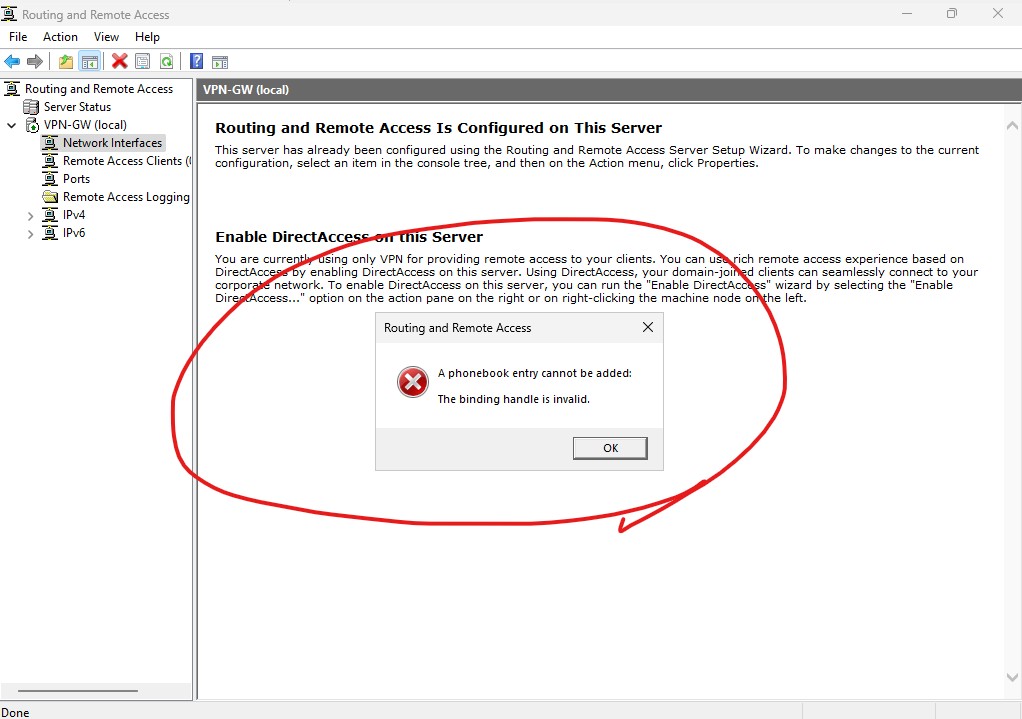This screenshot has width=1022, height=719.
Task: Select the Remote Access Logging folder icon
Action: coord(50,197)
